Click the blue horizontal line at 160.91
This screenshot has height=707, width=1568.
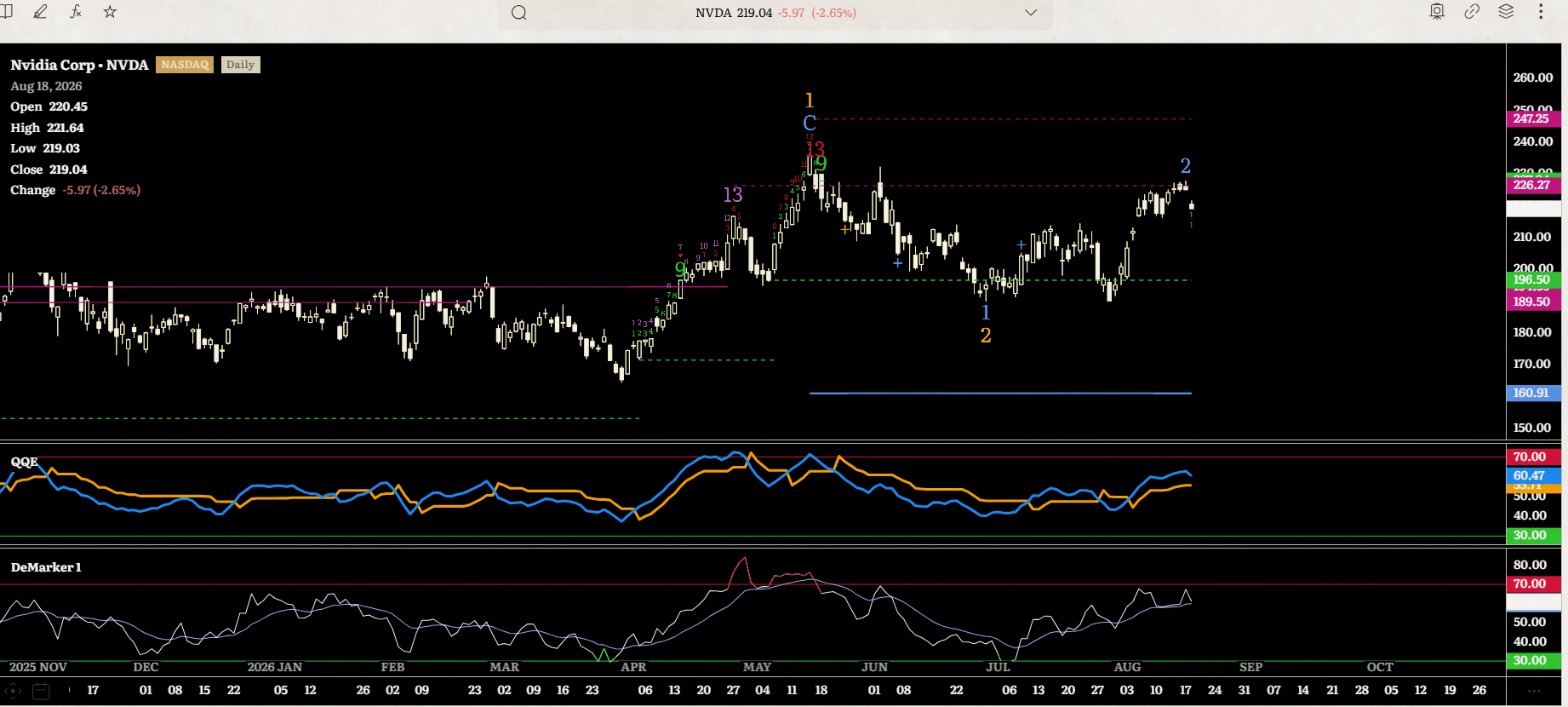tap(1000, 394)
